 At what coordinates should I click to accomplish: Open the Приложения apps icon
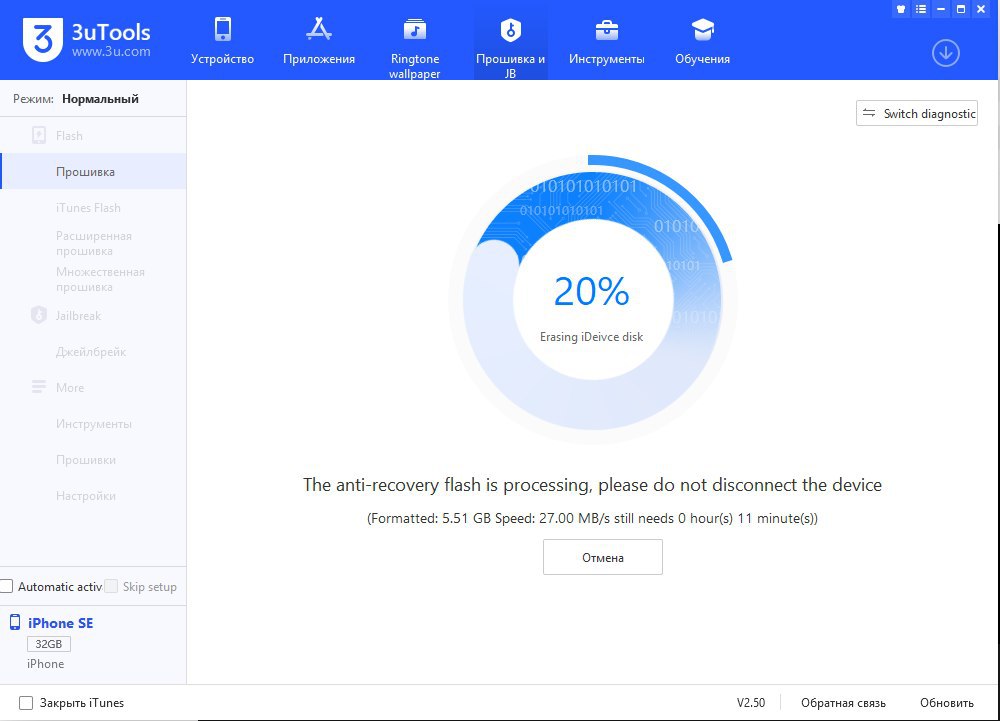click(x=319, y=29)
